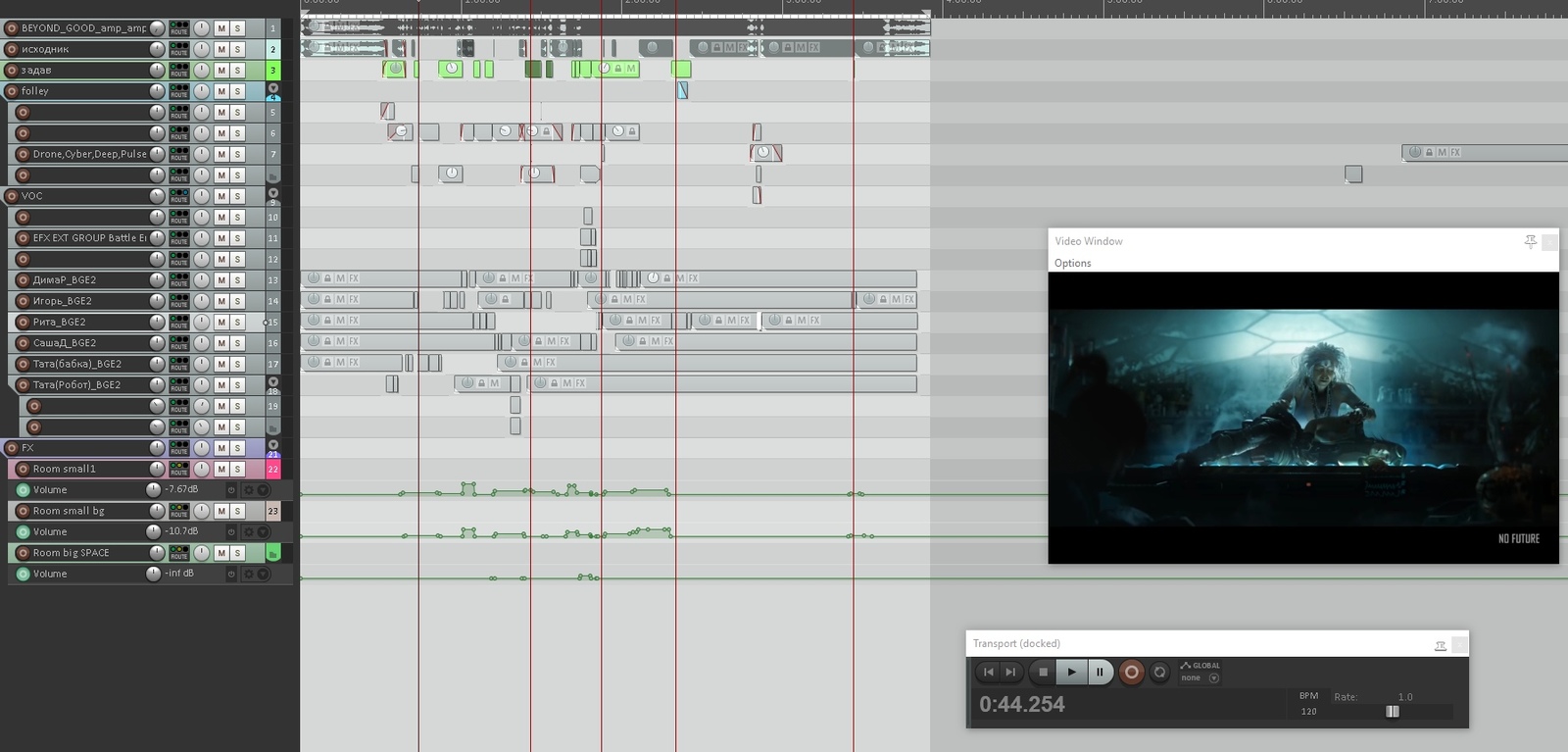Open routing for FX track
1568x752 pixels.
click(179, 448)
